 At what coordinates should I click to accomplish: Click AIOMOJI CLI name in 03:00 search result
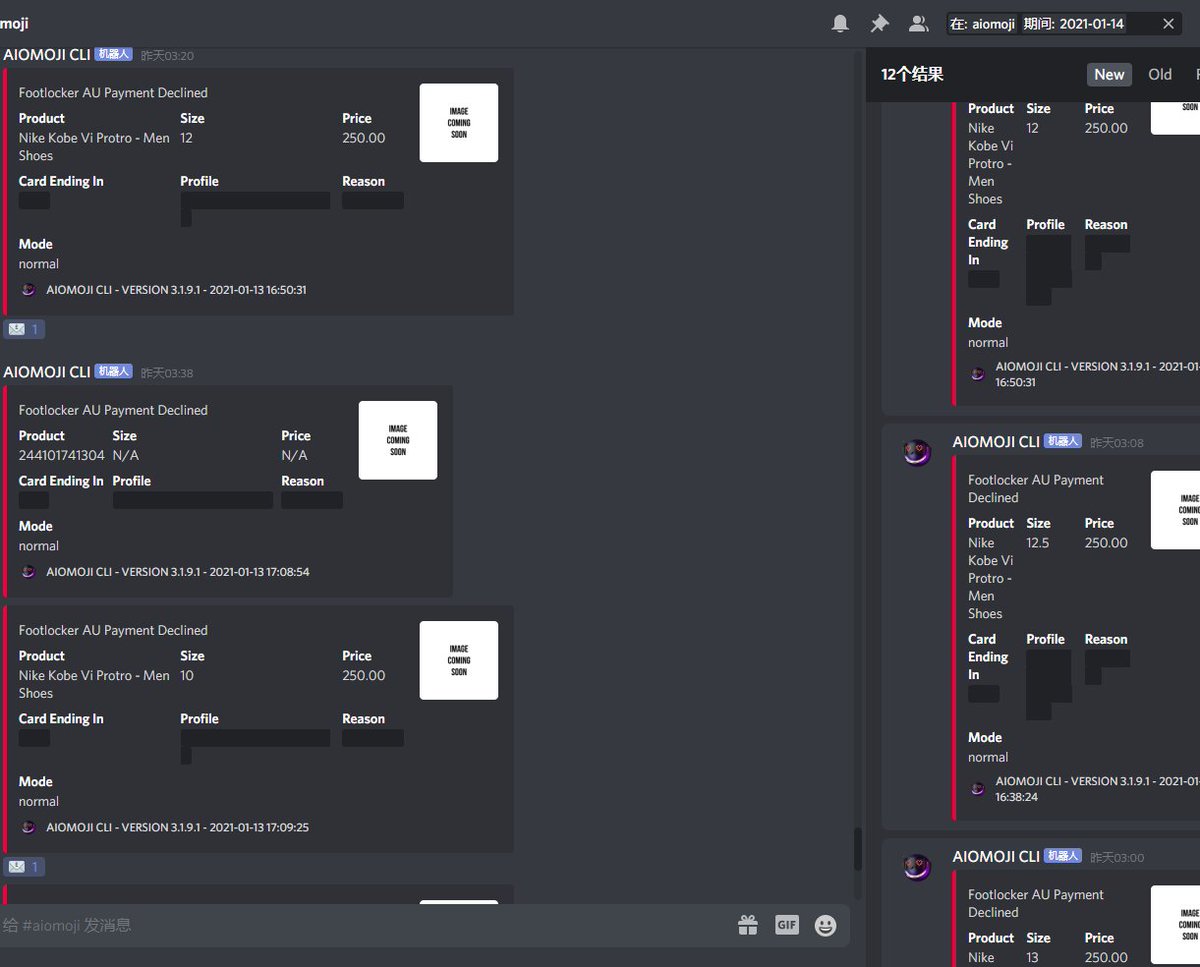996,857
